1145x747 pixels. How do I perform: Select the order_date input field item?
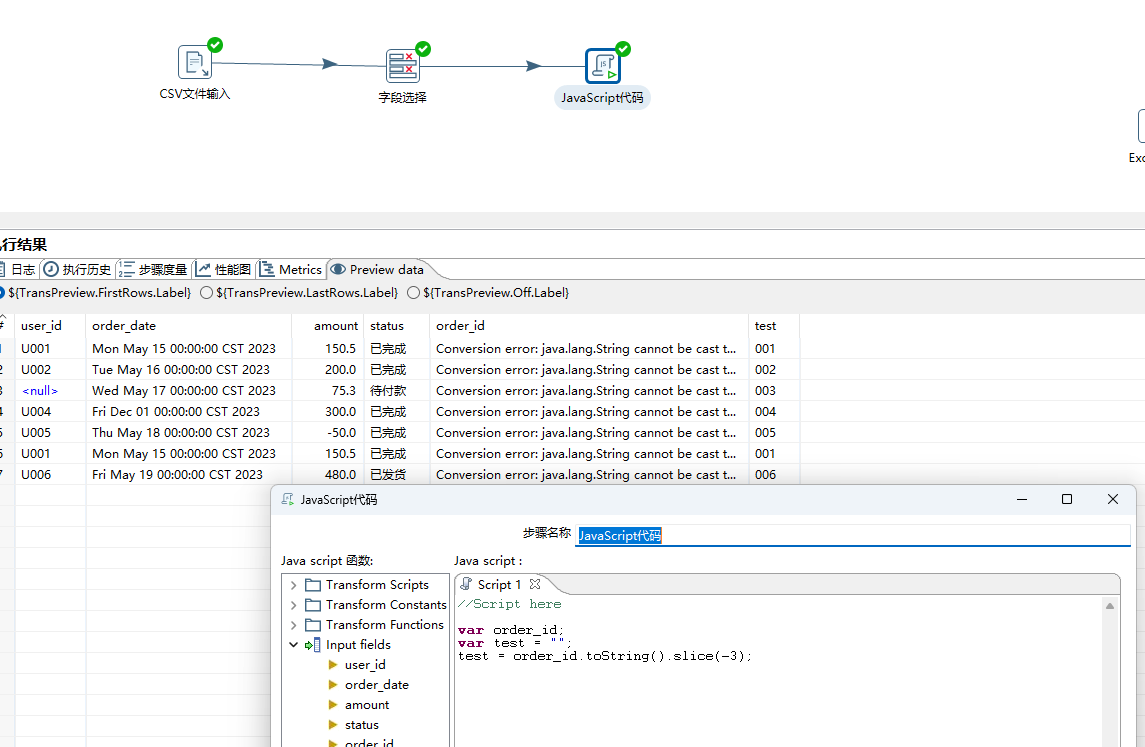point(376,685)
